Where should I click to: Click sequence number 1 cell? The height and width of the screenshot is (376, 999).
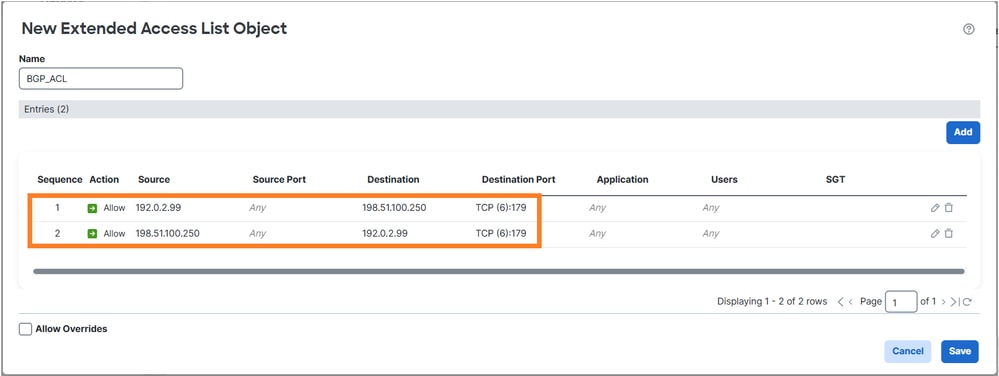57,208
